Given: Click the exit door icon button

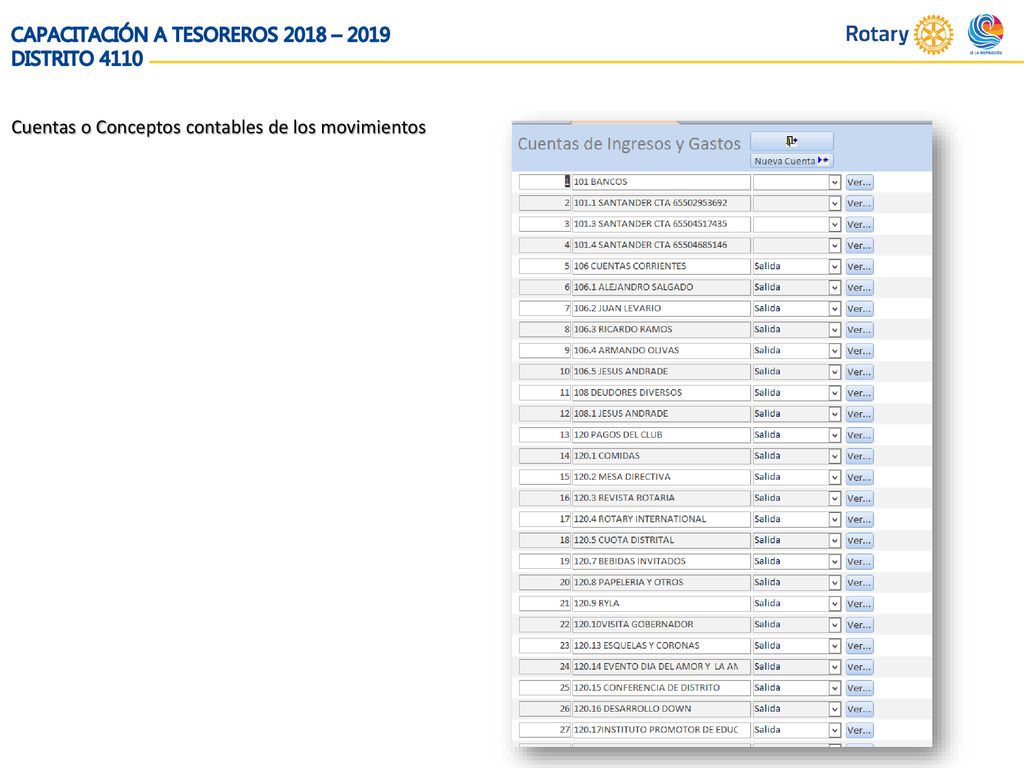Looking at the screenshot, I should (x=792, y=141).
